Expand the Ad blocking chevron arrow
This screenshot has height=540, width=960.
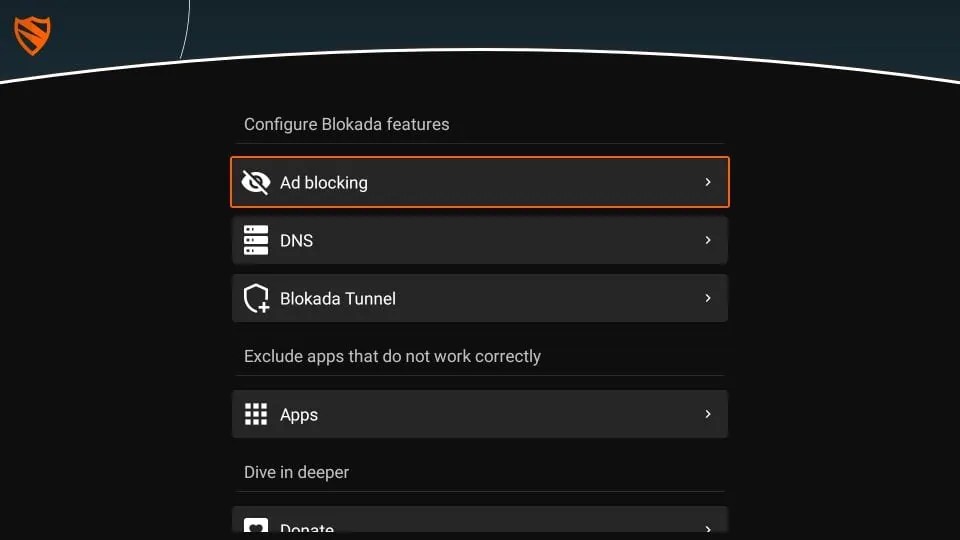coord(708,182)
